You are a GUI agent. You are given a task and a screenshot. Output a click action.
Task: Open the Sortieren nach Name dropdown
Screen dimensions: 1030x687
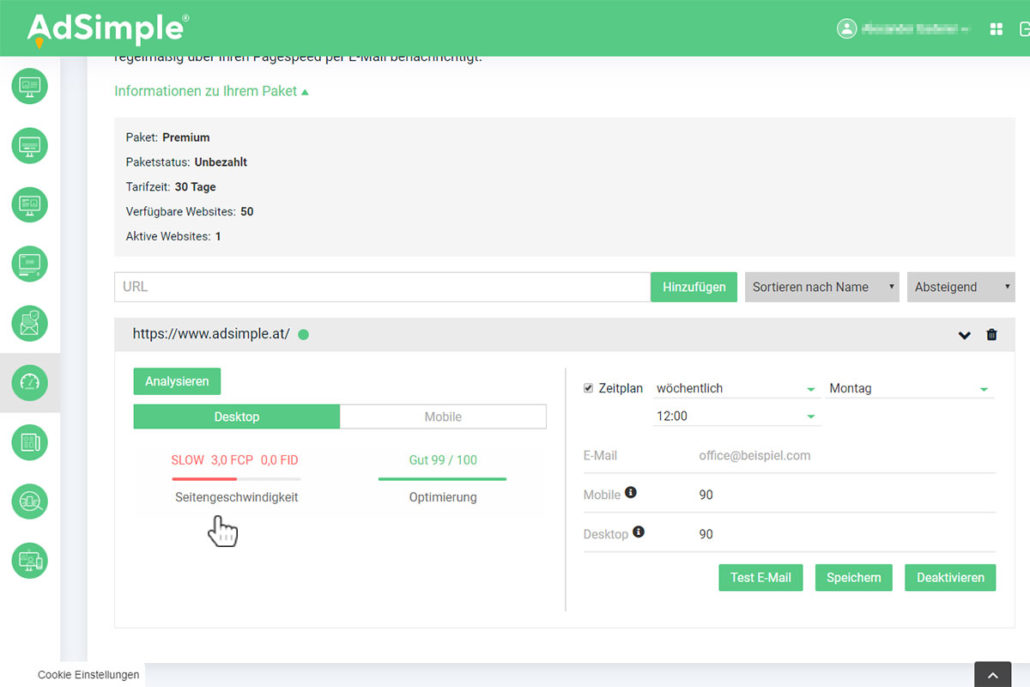click(x=821, y=287)
